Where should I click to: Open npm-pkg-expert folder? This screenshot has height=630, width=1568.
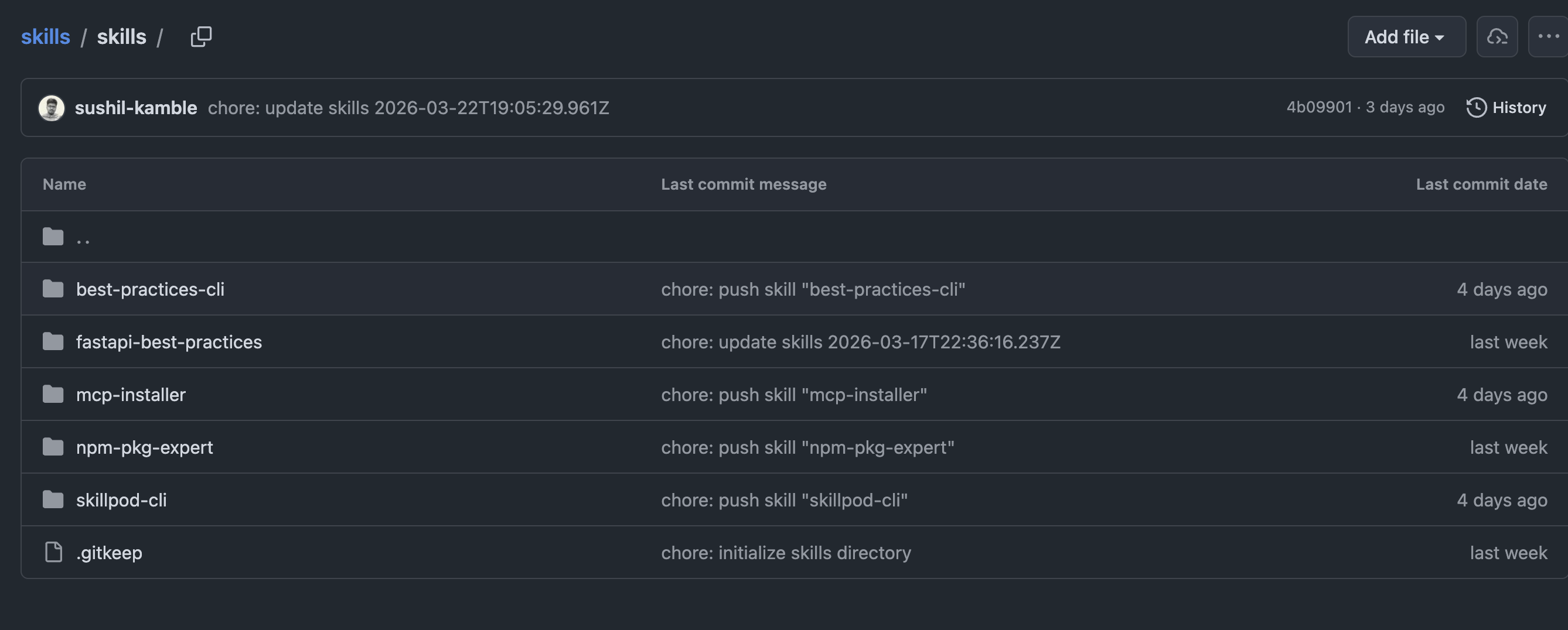point(144,447)
